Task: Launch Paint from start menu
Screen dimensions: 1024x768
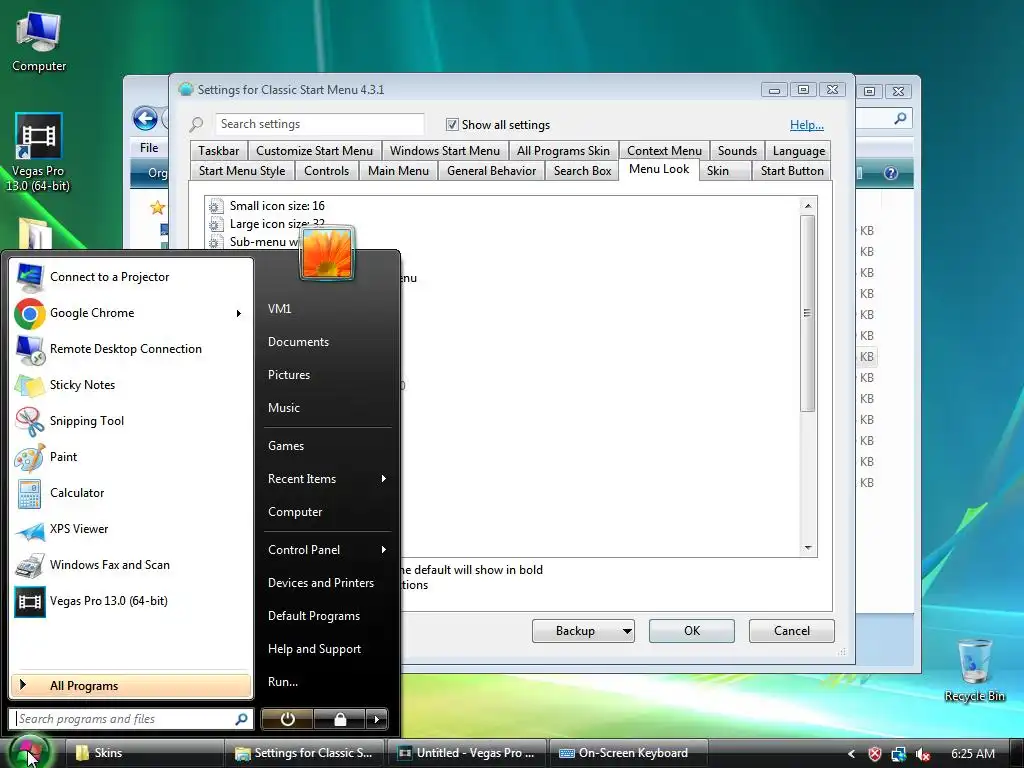Action: 131,456
